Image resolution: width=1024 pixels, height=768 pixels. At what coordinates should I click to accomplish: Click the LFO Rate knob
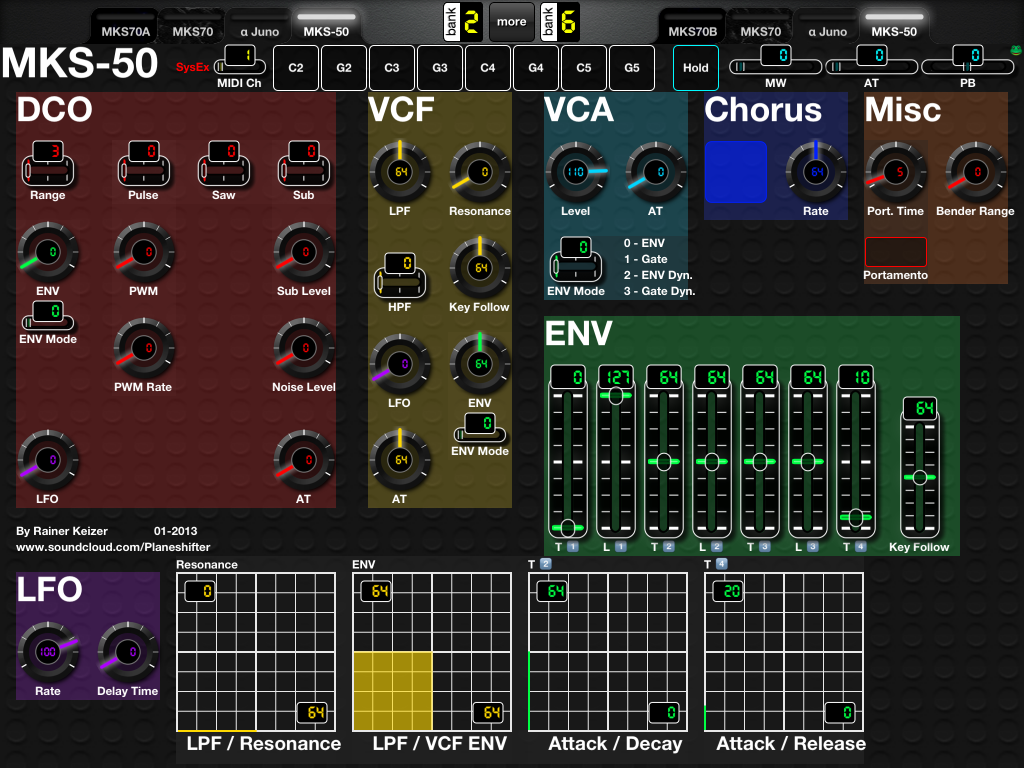coord(48,652)
